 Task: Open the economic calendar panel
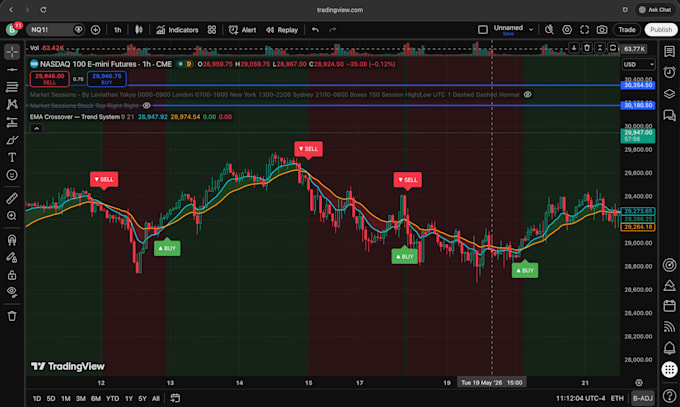pos(669,306)
